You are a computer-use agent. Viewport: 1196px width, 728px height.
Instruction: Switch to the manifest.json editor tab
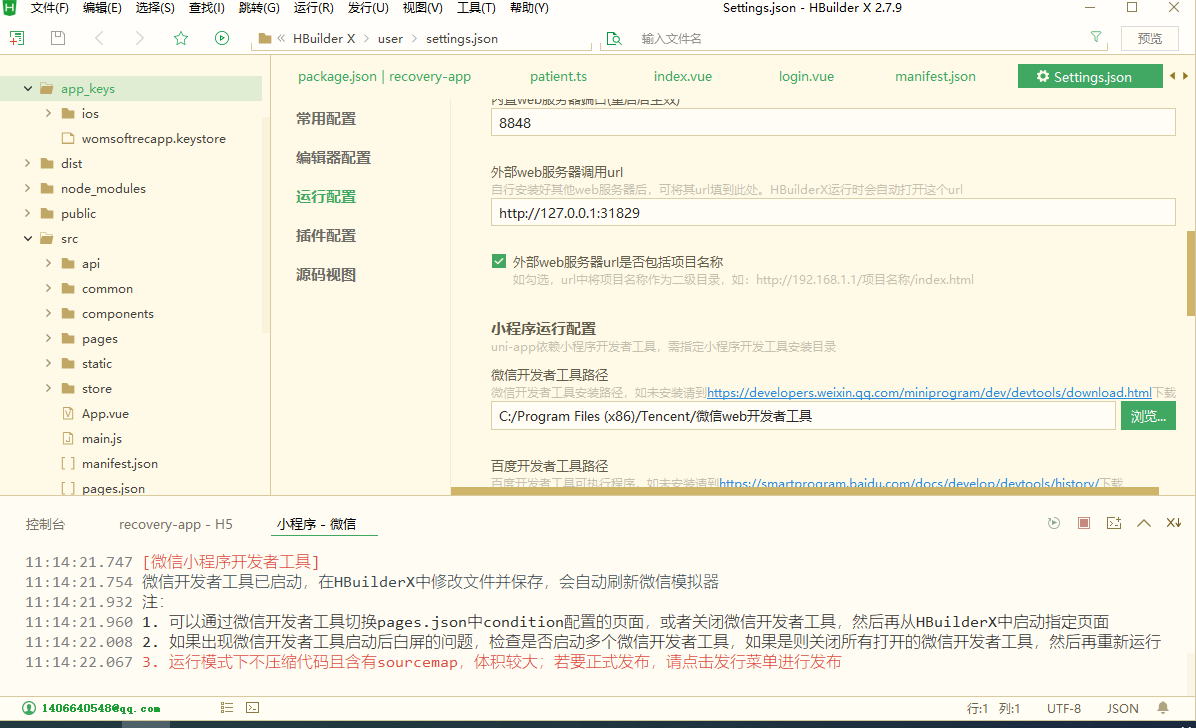[935, 76]
